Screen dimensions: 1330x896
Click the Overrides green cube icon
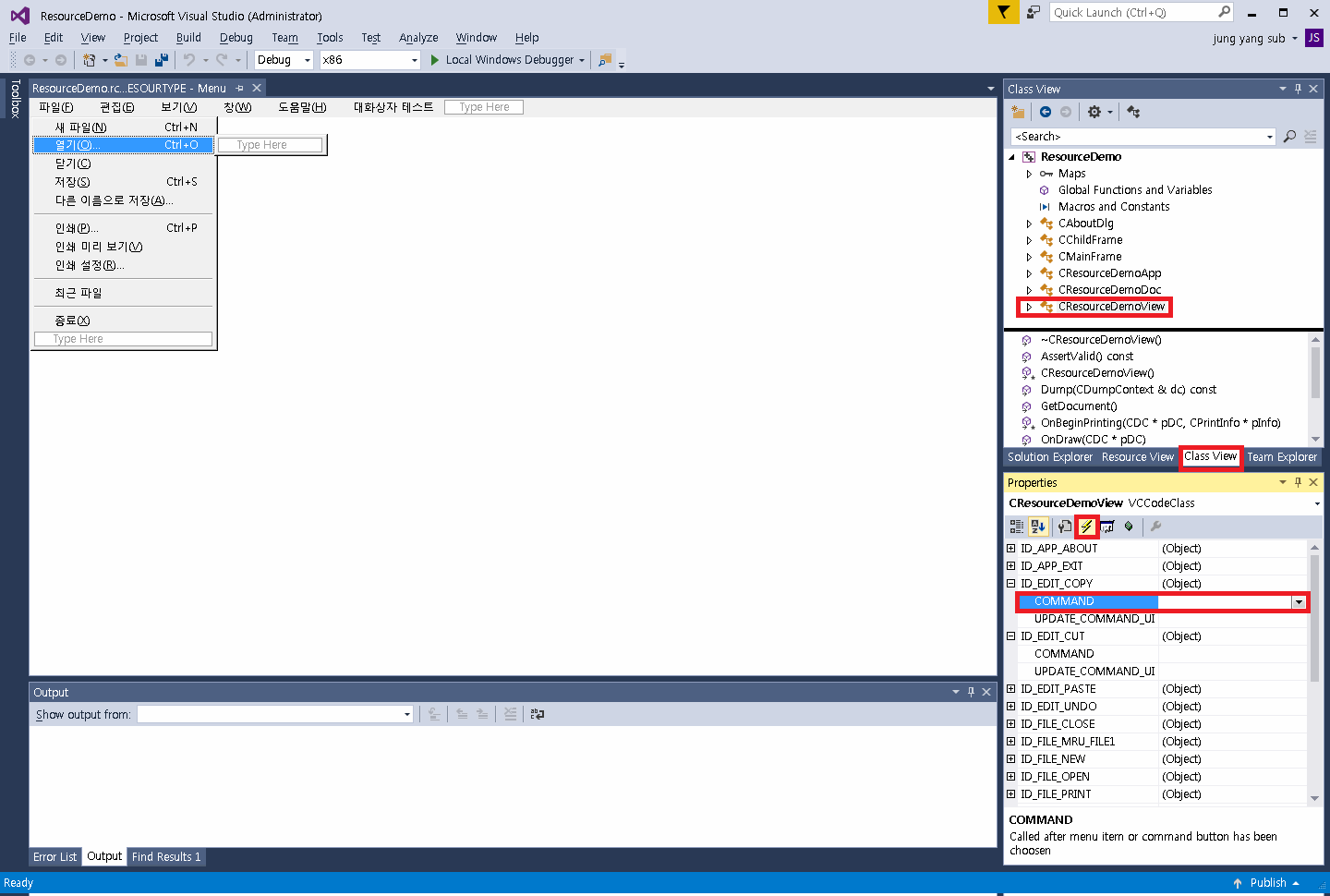pyautogui.click(x=1129, y=527)
